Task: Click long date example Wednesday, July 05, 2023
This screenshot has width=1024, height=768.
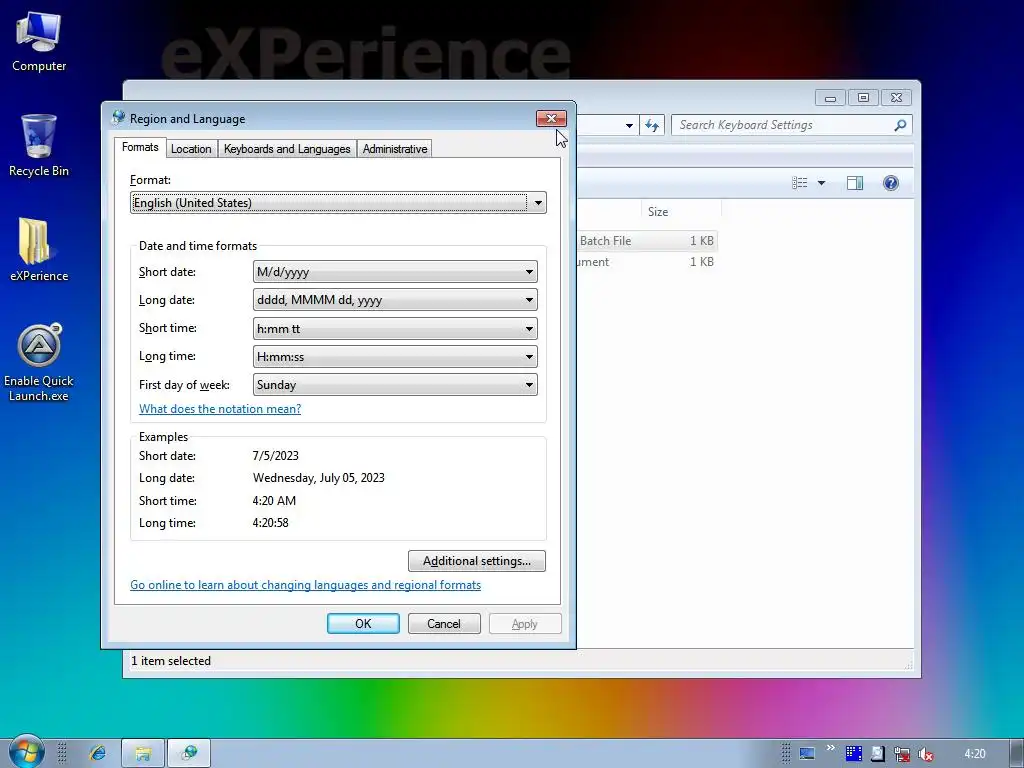Action: [x=319, y=478]
